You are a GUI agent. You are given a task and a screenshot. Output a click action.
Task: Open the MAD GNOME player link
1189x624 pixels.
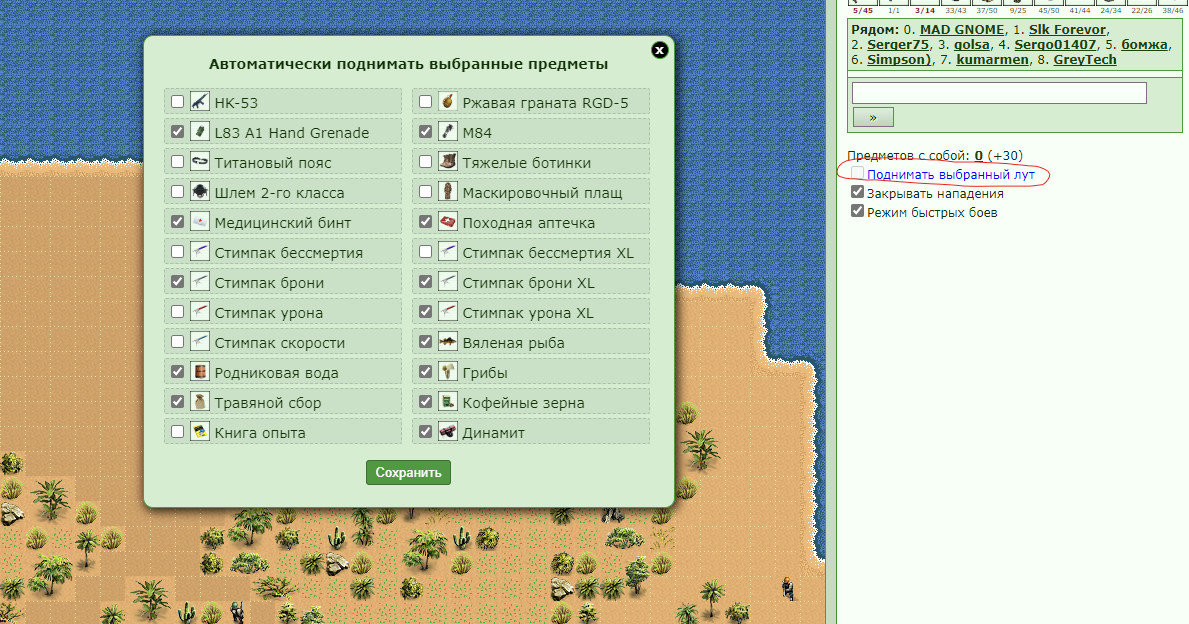(962, 30)
